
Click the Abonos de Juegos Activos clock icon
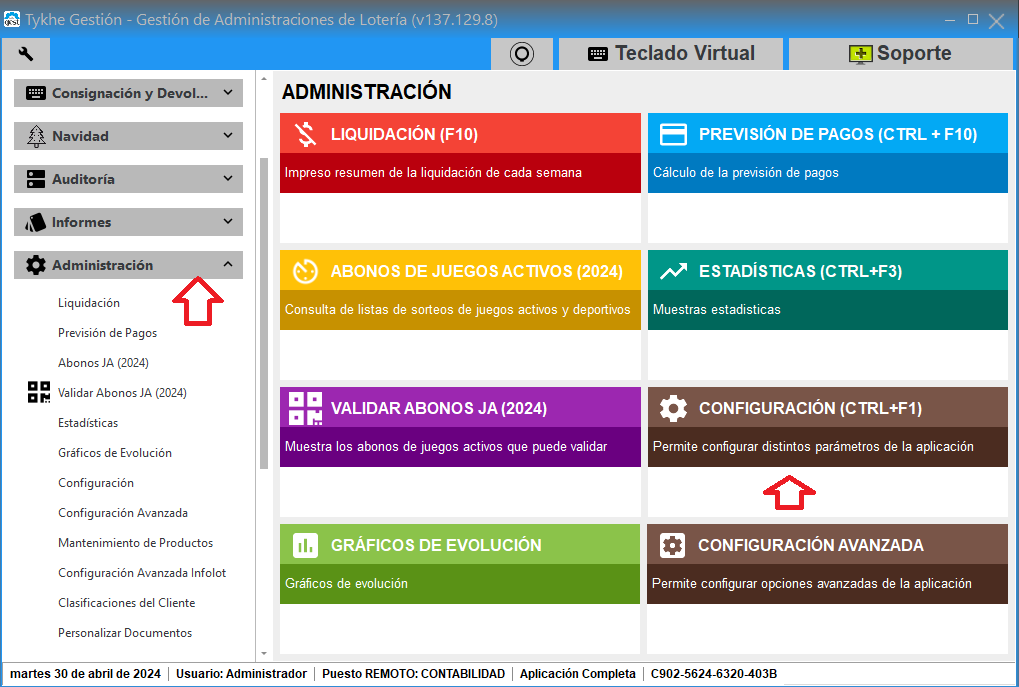(305, 271)
